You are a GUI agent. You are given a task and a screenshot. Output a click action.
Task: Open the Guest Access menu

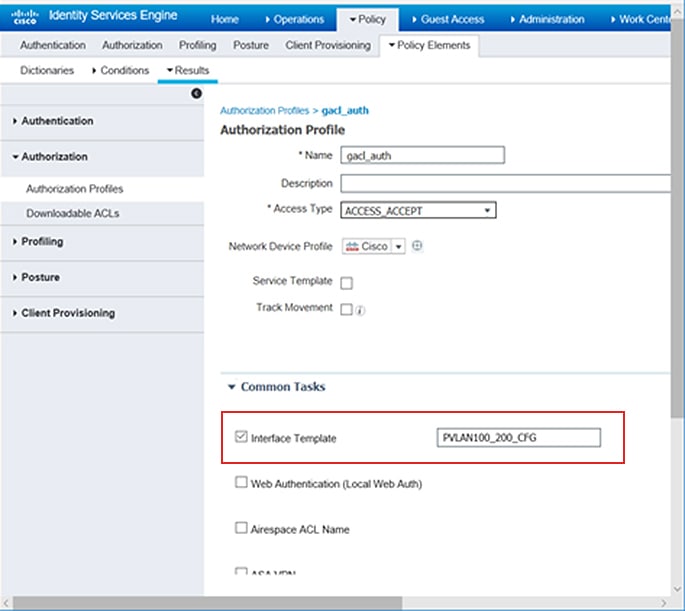point(448,19)
